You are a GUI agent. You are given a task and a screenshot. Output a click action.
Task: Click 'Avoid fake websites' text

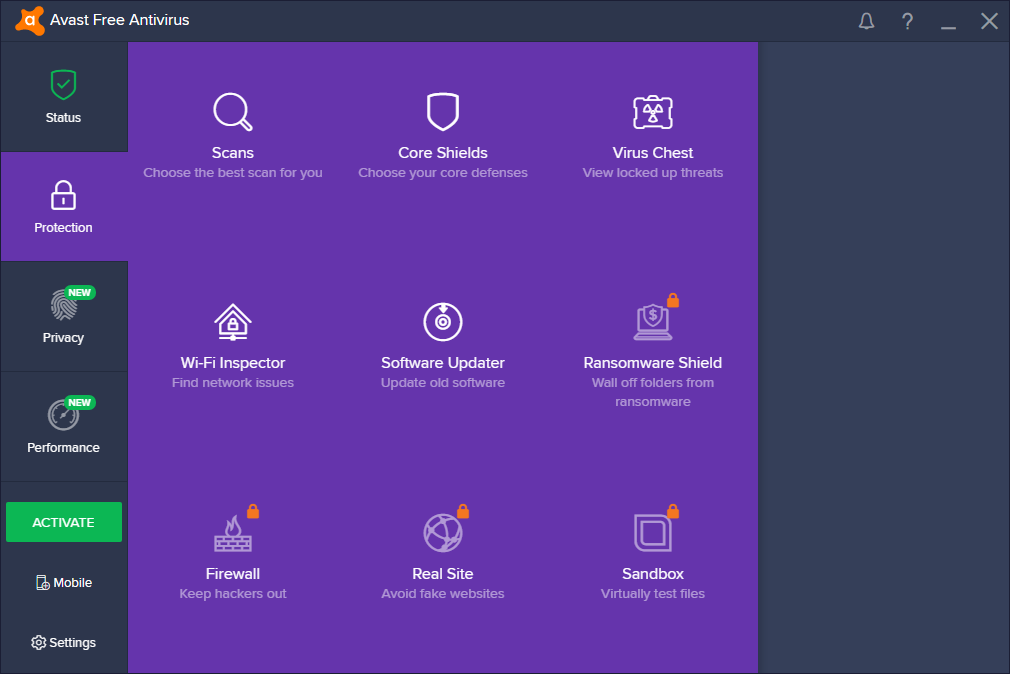tap(443, 593)
